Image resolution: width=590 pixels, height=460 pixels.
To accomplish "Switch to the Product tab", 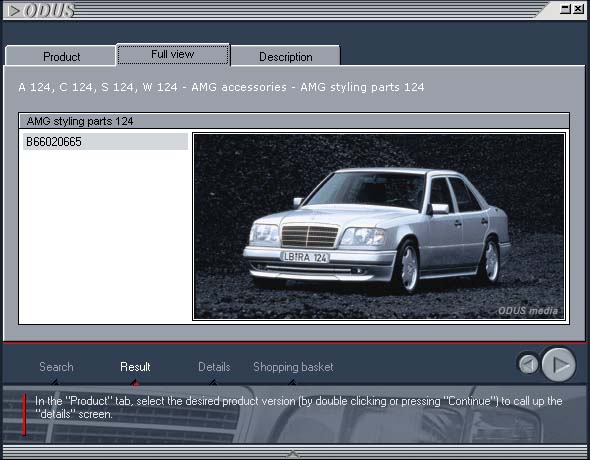I will pos(61,56).
